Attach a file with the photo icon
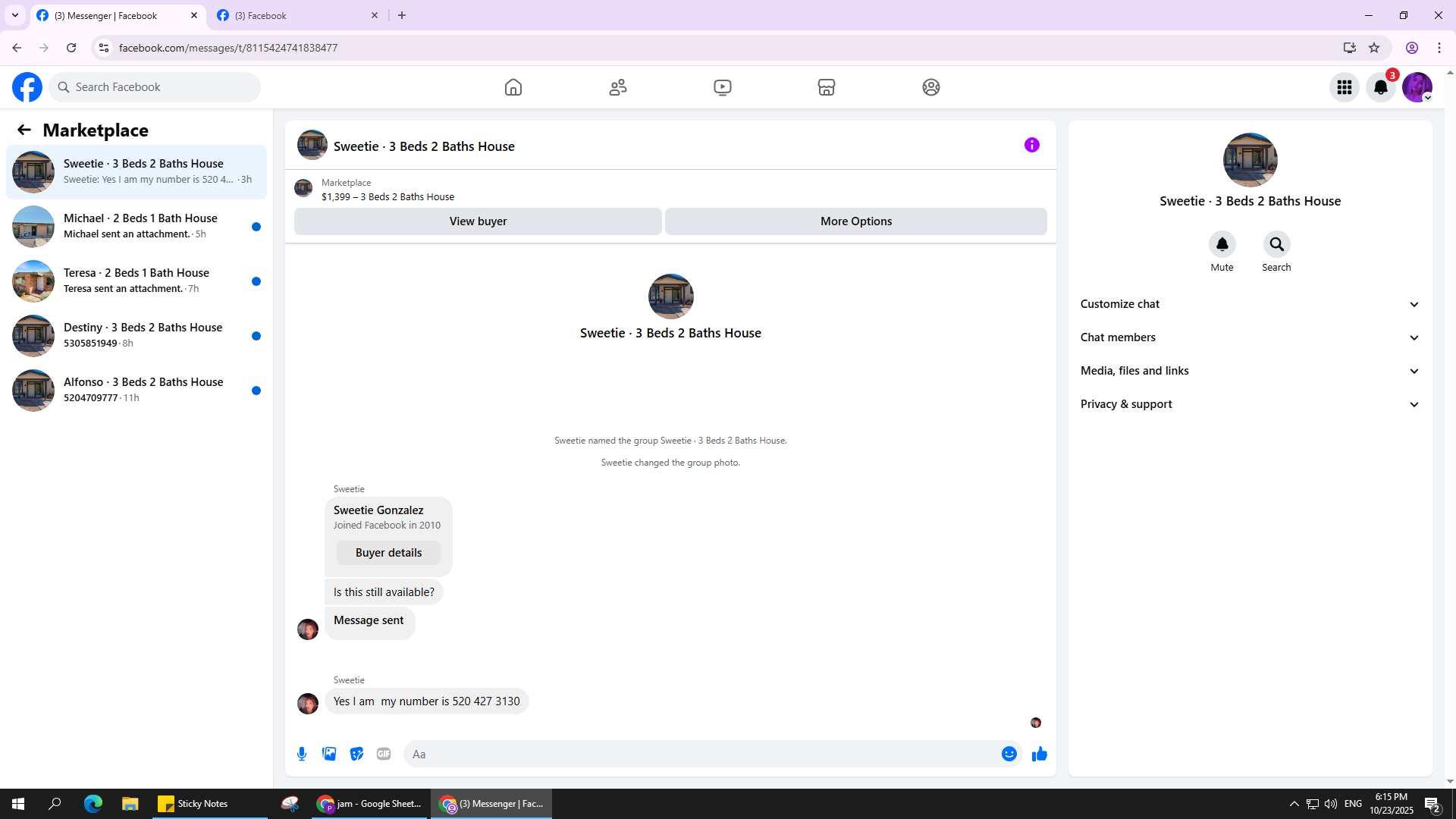 point(329,754)
